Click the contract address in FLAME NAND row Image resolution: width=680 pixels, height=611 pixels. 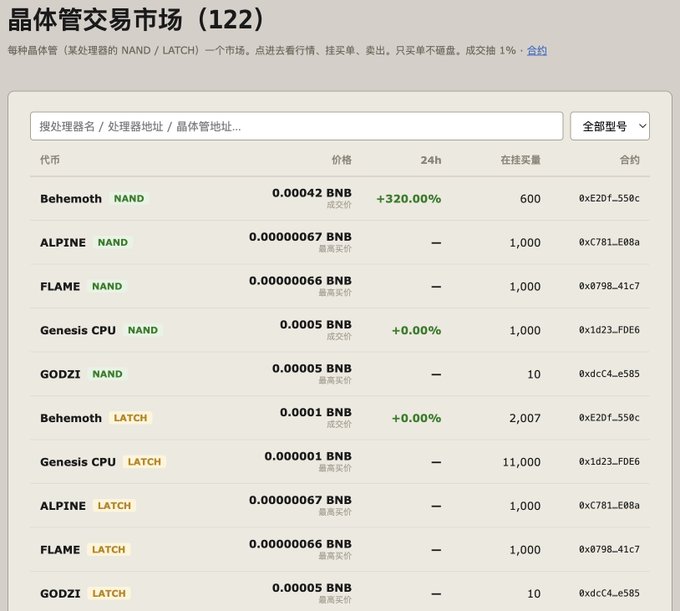click(609, 286)
